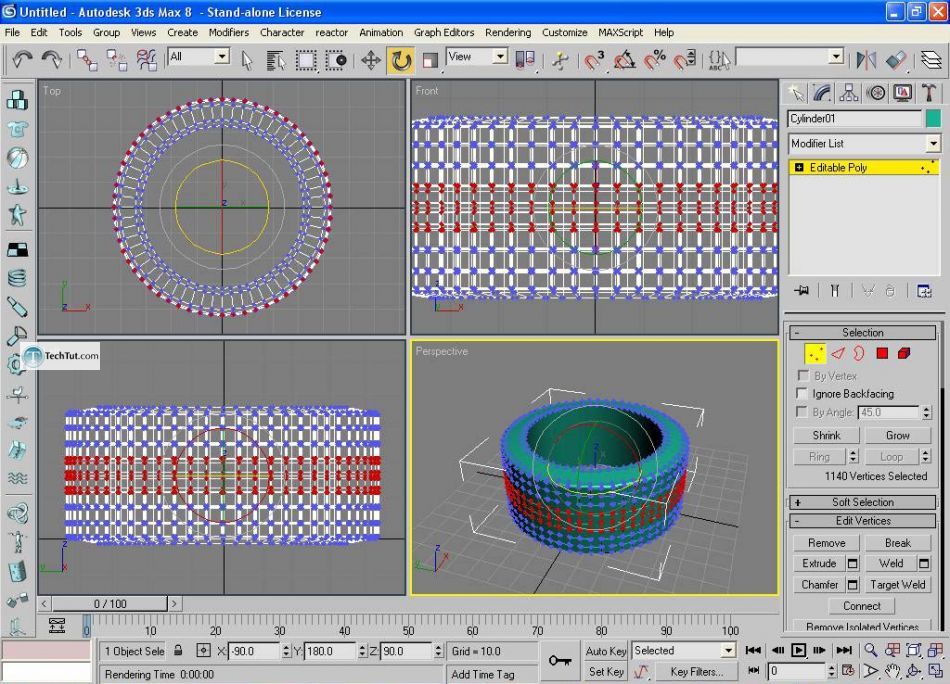Viewport: 950px width, 684px height.
Task: Toggle the 3D Snaps magnet
Action: click(x=594, y=60)
